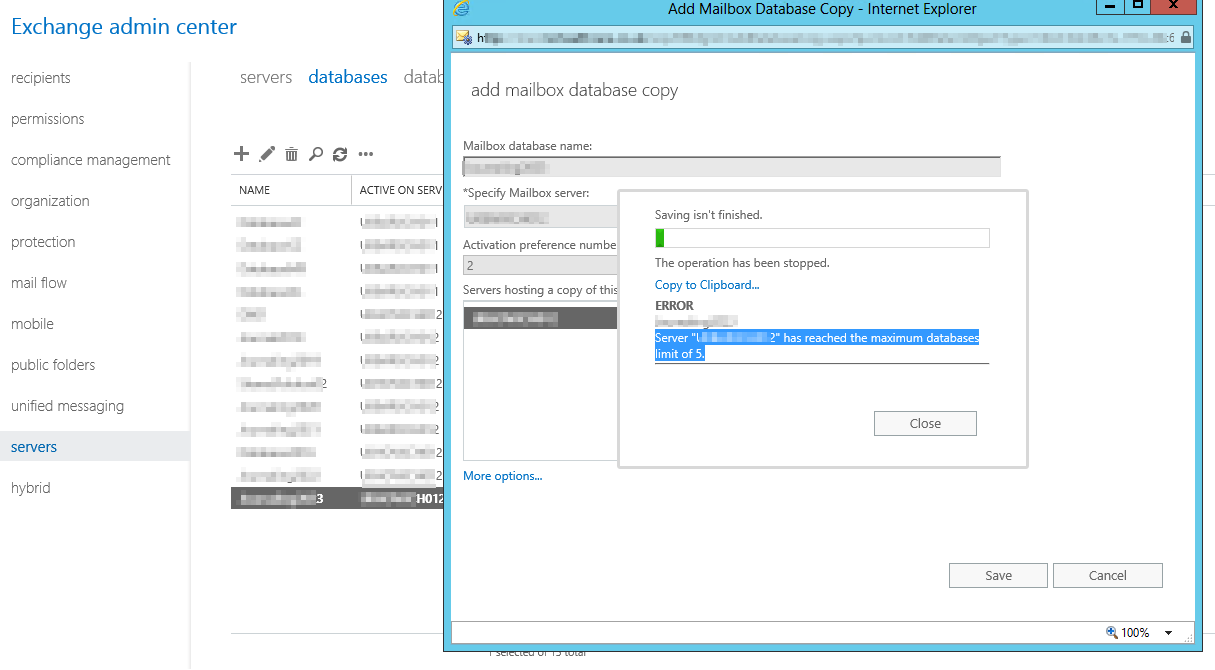Select the highlighted database row at the bottom
Viewport: 1215px width, 670px height.
pos(337,498)
